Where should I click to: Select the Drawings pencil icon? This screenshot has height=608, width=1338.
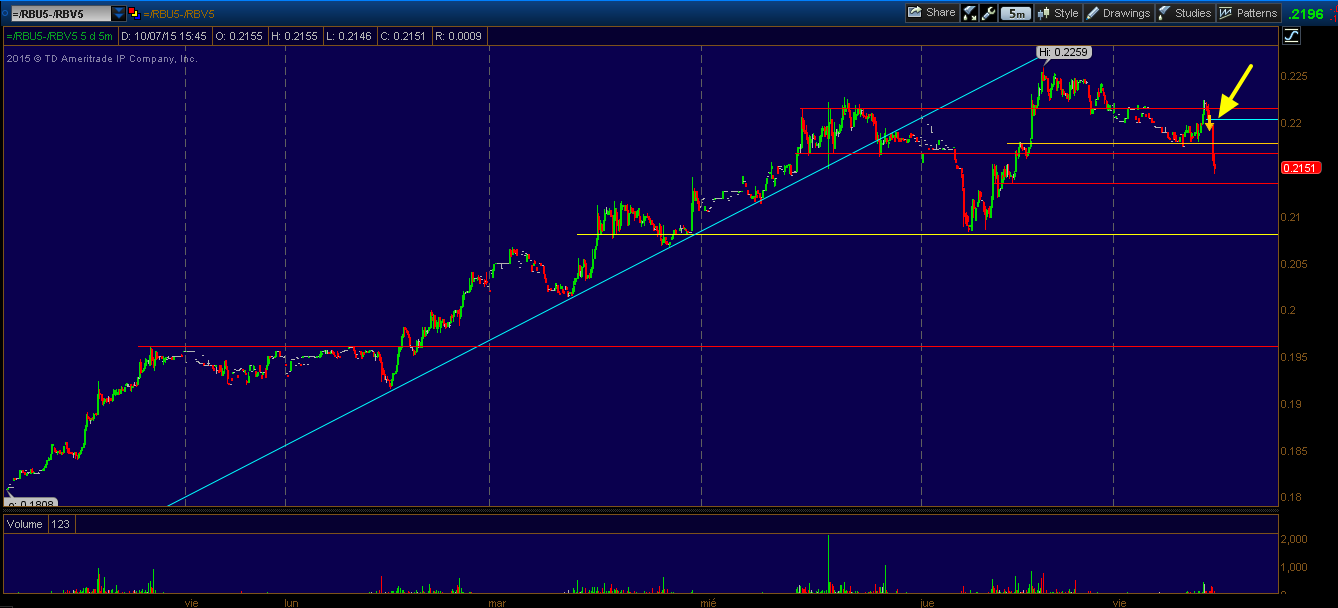click(x=1091, y=13)
